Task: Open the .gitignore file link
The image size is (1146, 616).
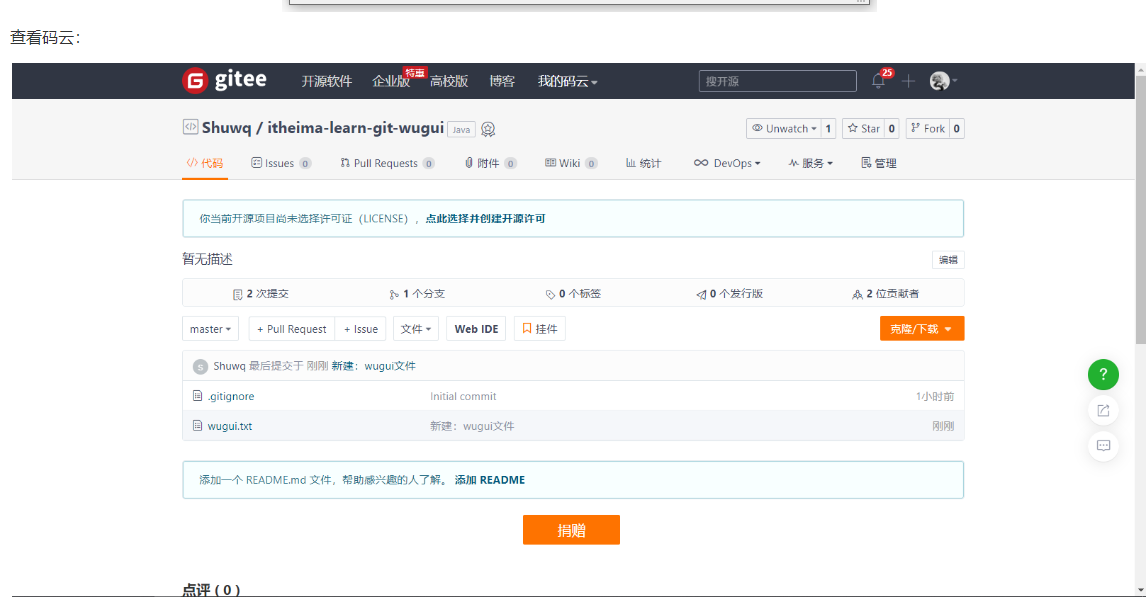Action: point(231,396)
